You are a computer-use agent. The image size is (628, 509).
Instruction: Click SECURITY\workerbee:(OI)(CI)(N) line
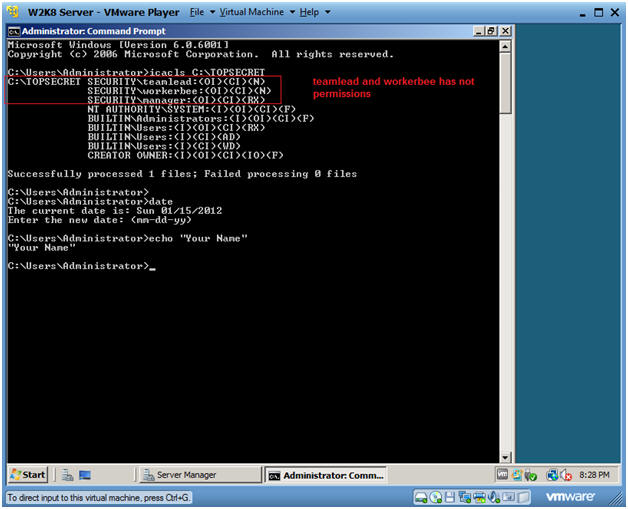click(179, 91)
